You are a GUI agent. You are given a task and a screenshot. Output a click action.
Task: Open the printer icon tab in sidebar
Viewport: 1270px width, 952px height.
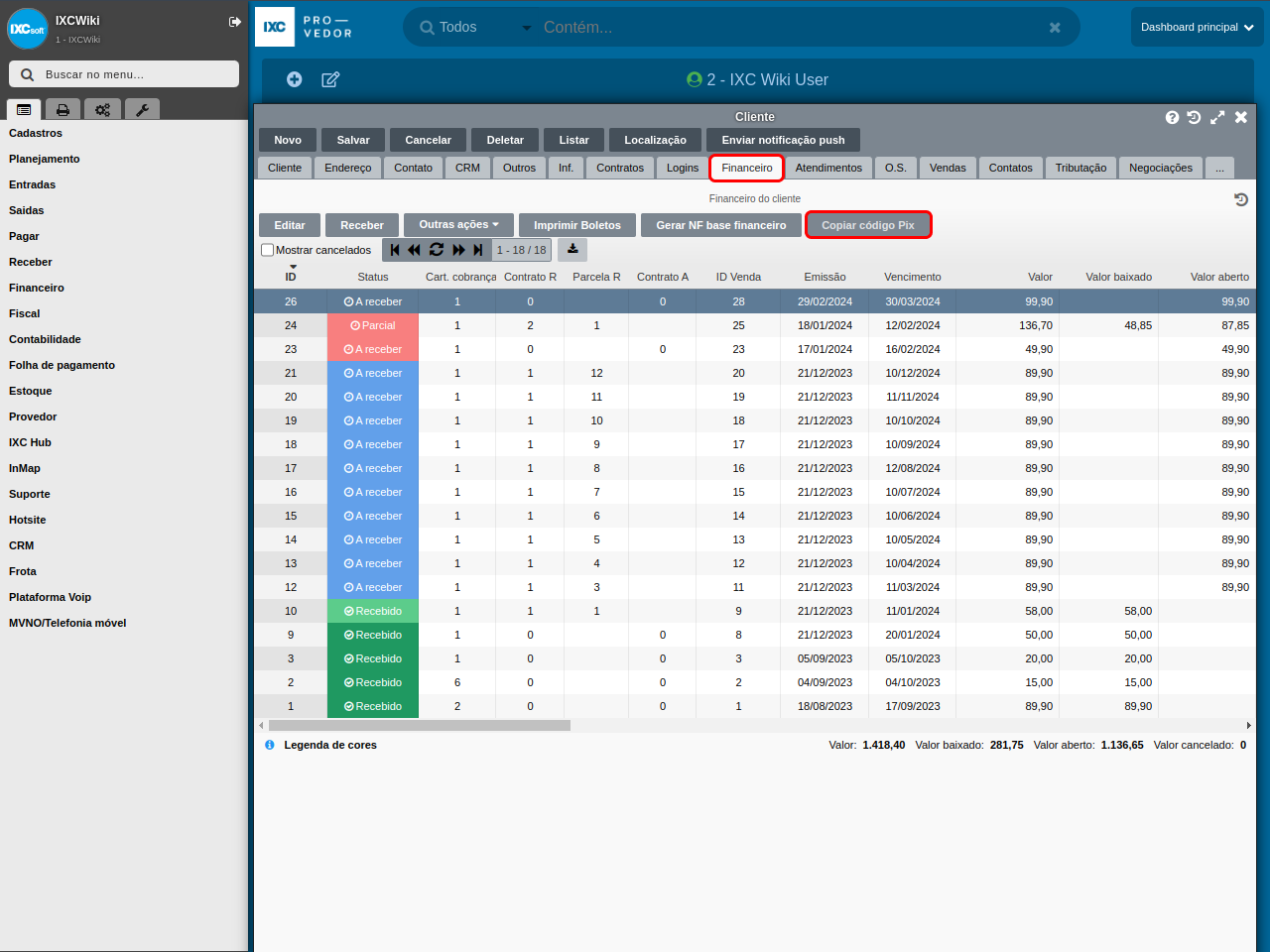63,110
